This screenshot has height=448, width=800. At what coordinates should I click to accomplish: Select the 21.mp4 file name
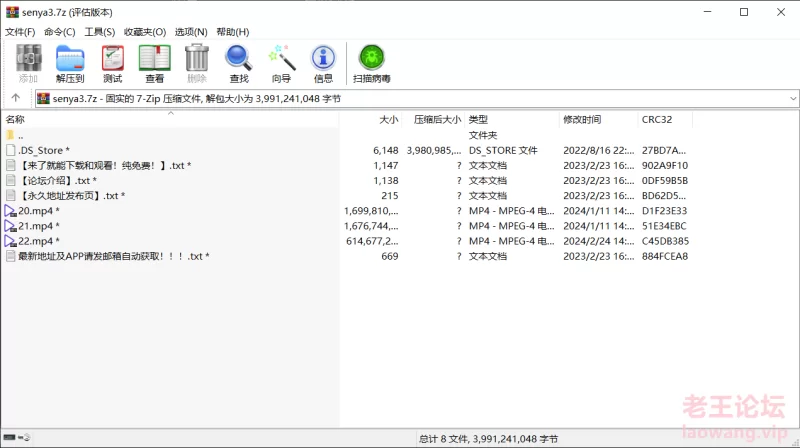coord(39,226)
